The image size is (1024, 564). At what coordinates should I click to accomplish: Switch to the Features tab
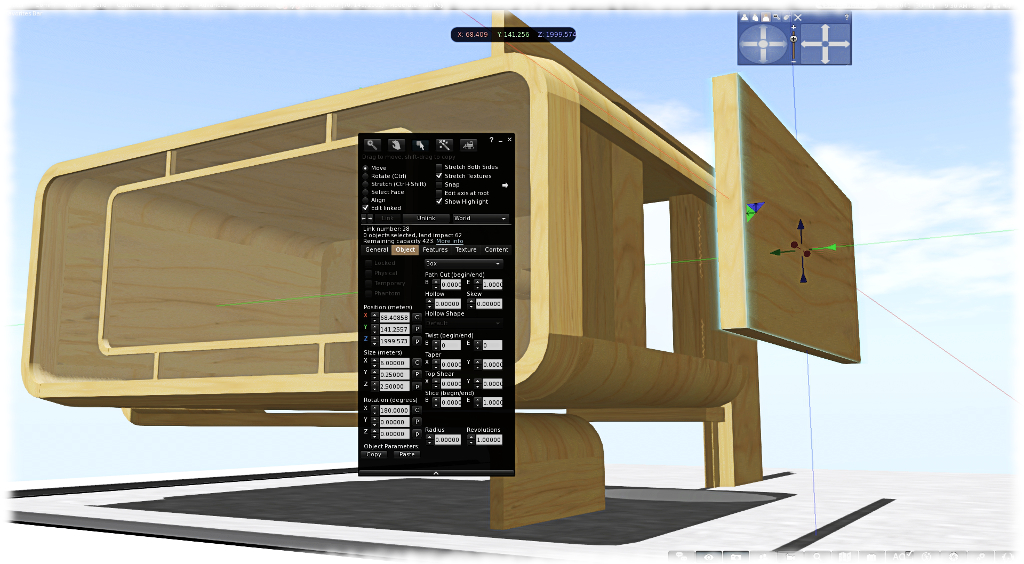pyautogui.click(x=435, y=249)
